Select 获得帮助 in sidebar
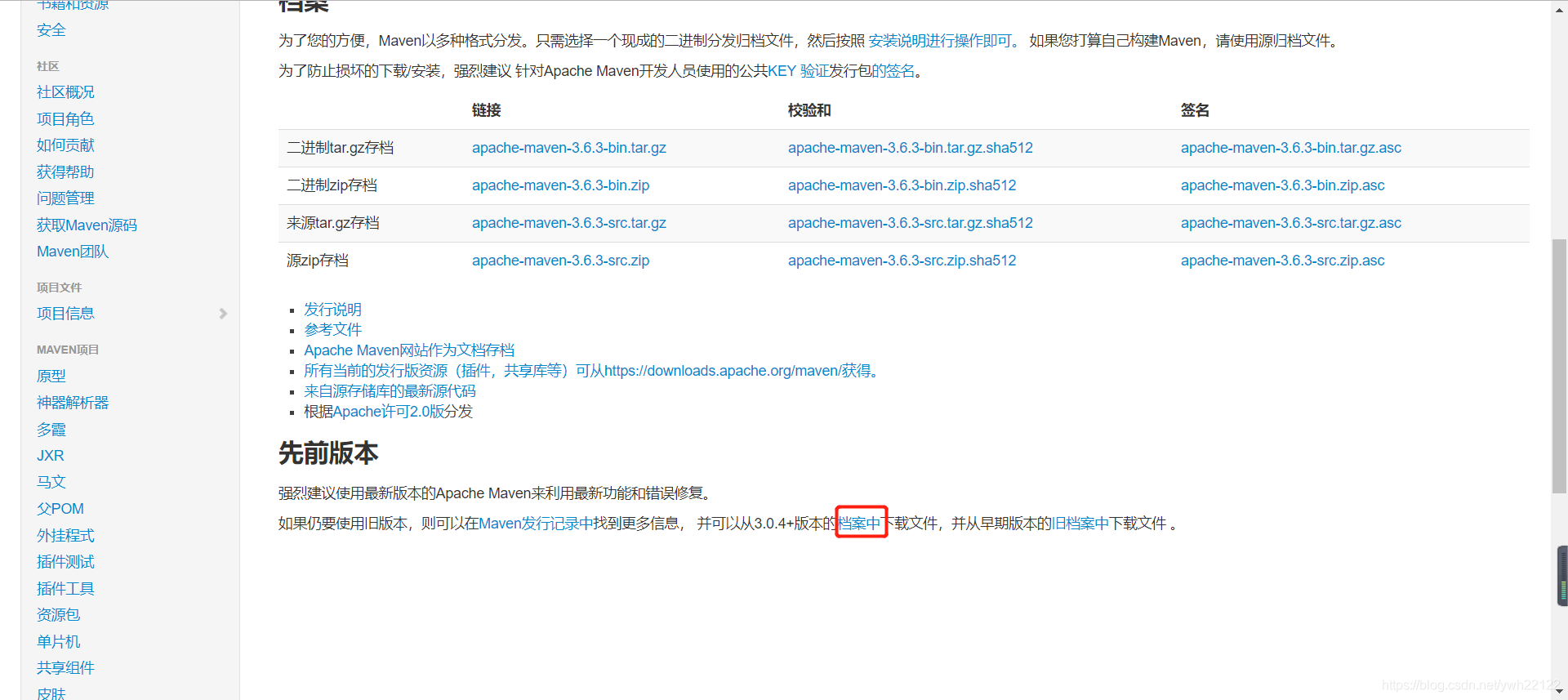This screenshot has width=1568, height=700. pyautogui.click(x=65, y=172)
